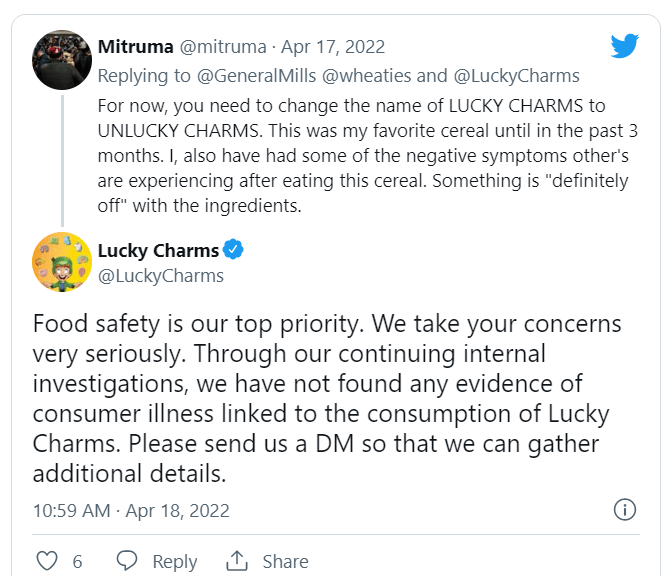668x576 pixels.
Task: Click the Mitruma display name
Action: click(137, 47)
